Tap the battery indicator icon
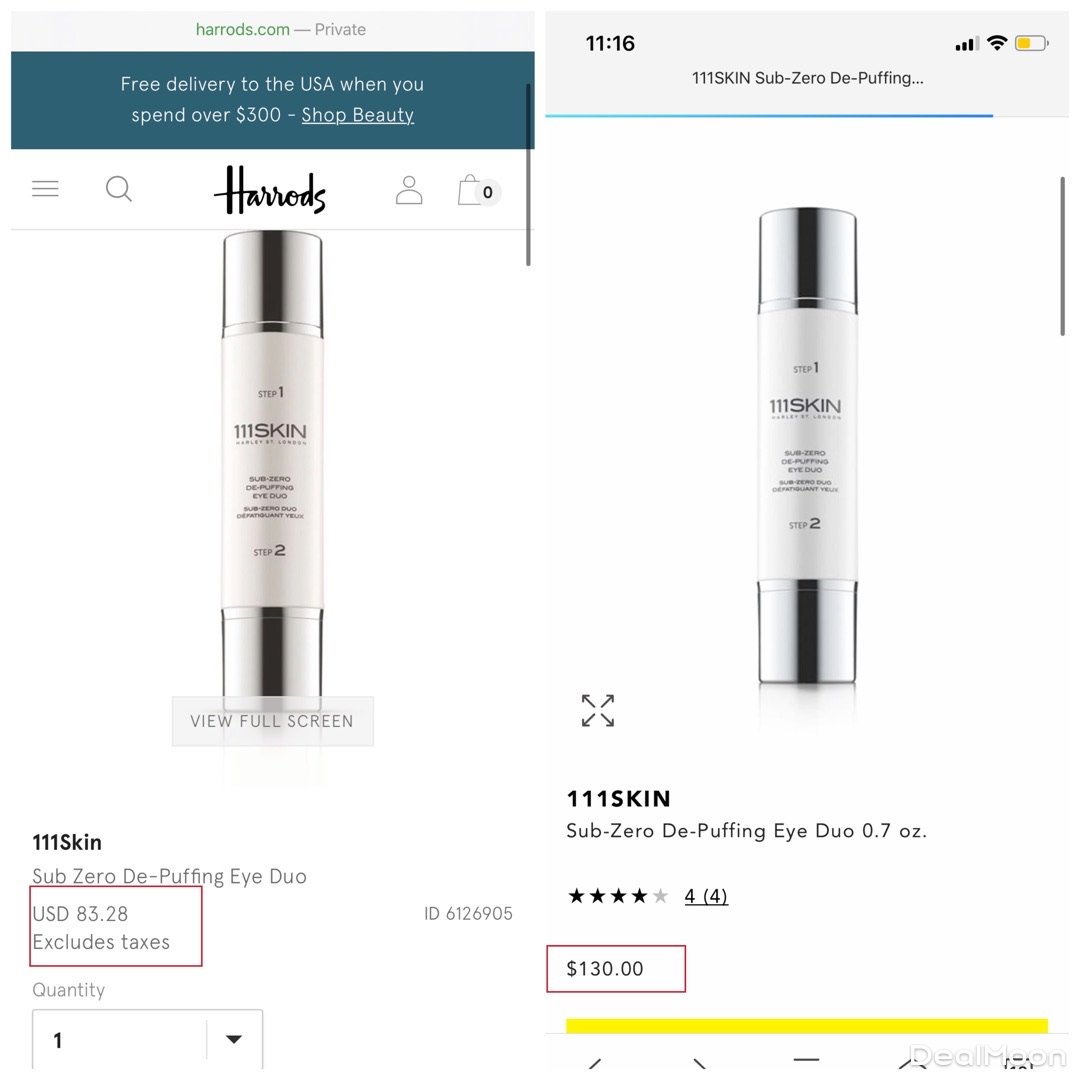This screenshot has width=1080, height=1080. click(1031, 43)
